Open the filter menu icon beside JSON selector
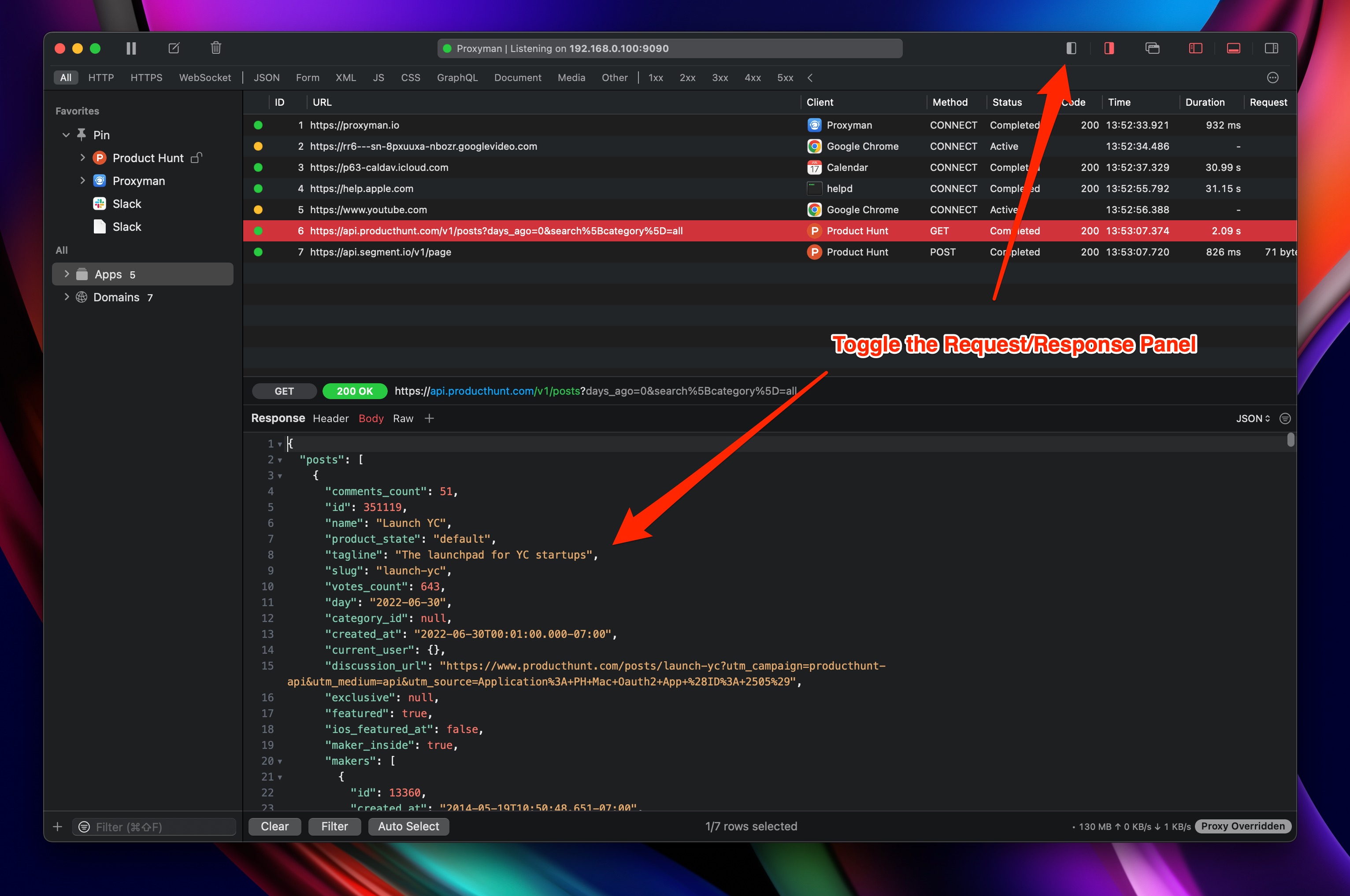This screenshot has height=896, width=1350. pos(1285,418)
